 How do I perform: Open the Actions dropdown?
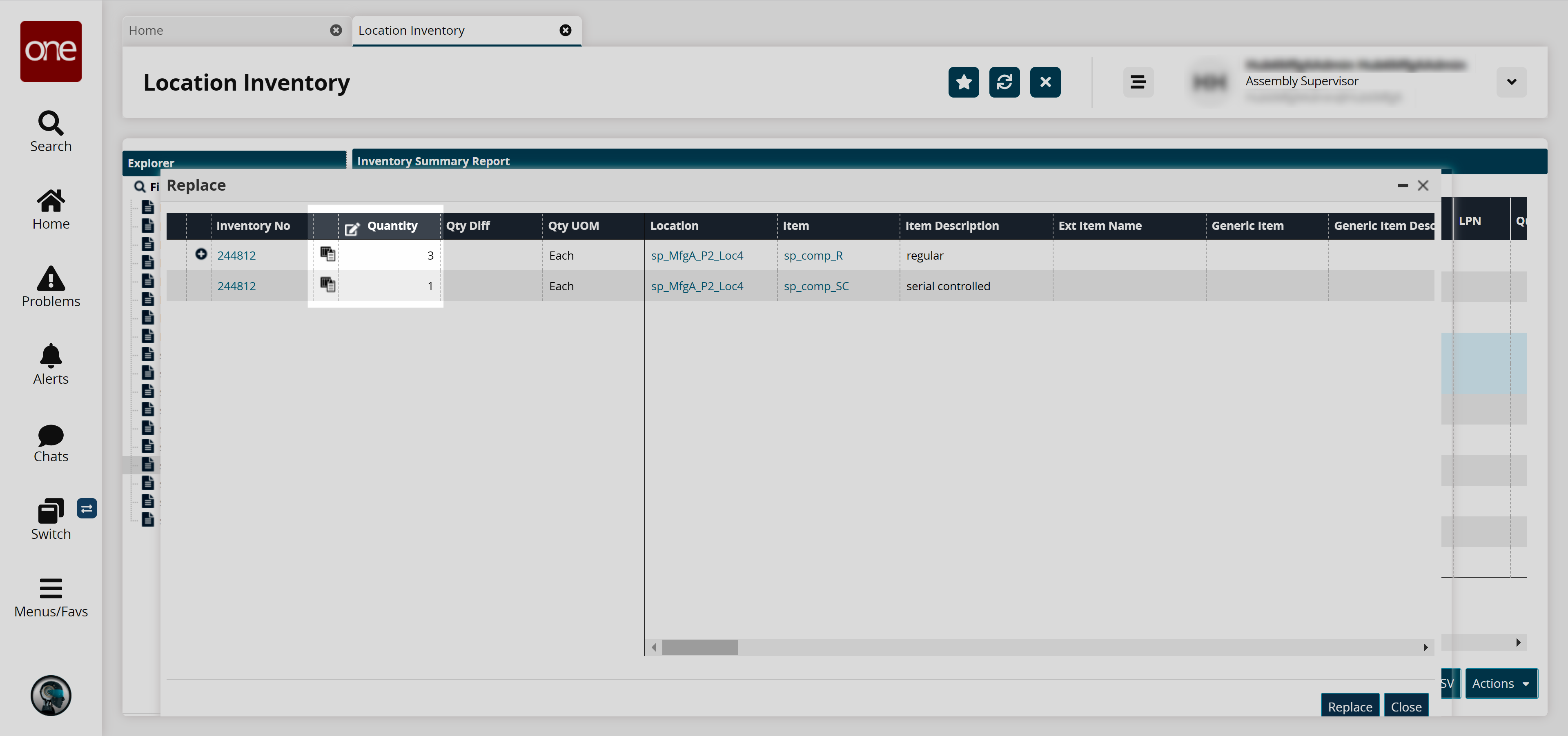[x=1501, y=683]
